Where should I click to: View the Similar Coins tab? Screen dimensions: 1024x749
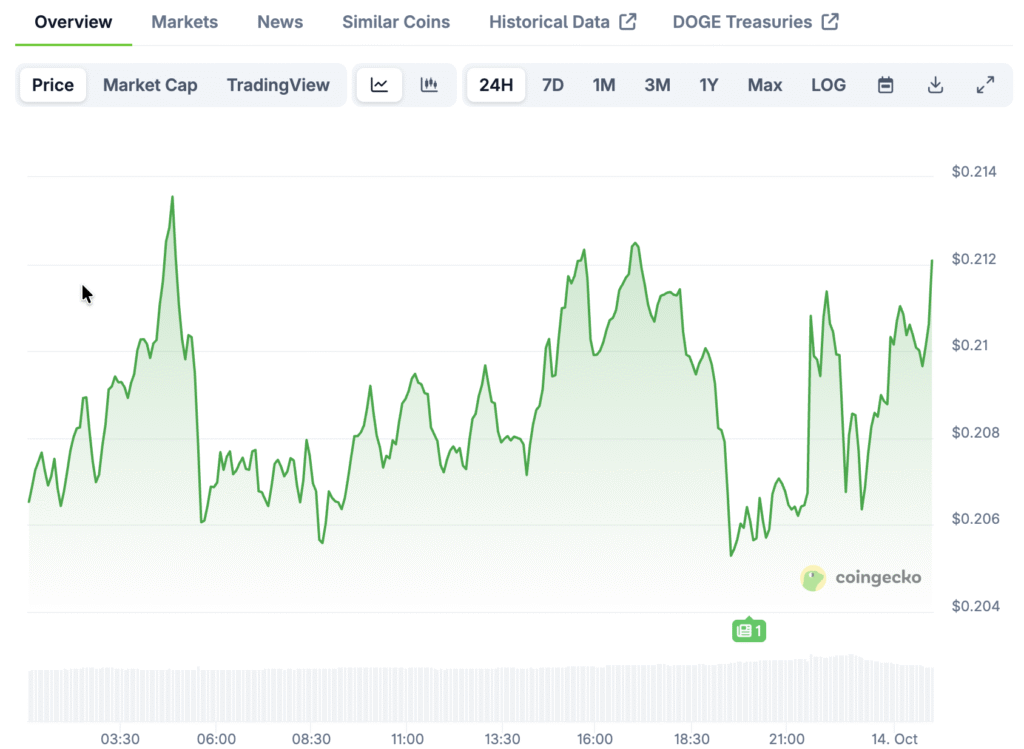[x=396, y=22]
